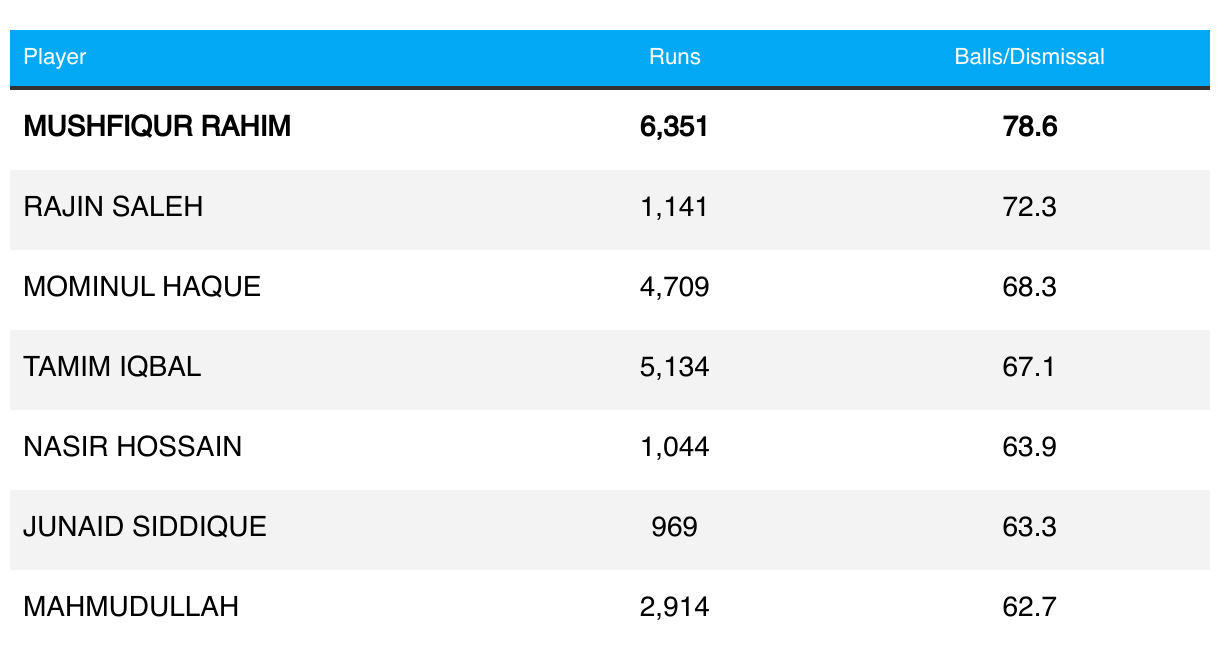Click MOMINUL HAQUE in the table
Viewport: 1220px width, 660px height.
pos(142,287)
